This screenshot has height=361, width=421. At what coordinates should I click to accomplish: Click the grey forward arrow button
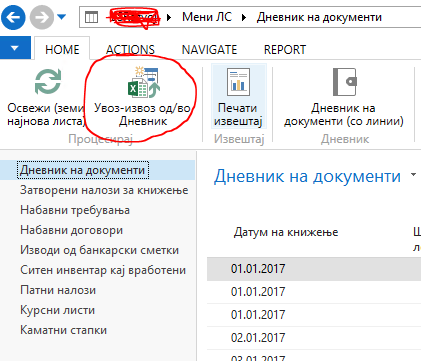pos(42,17)
